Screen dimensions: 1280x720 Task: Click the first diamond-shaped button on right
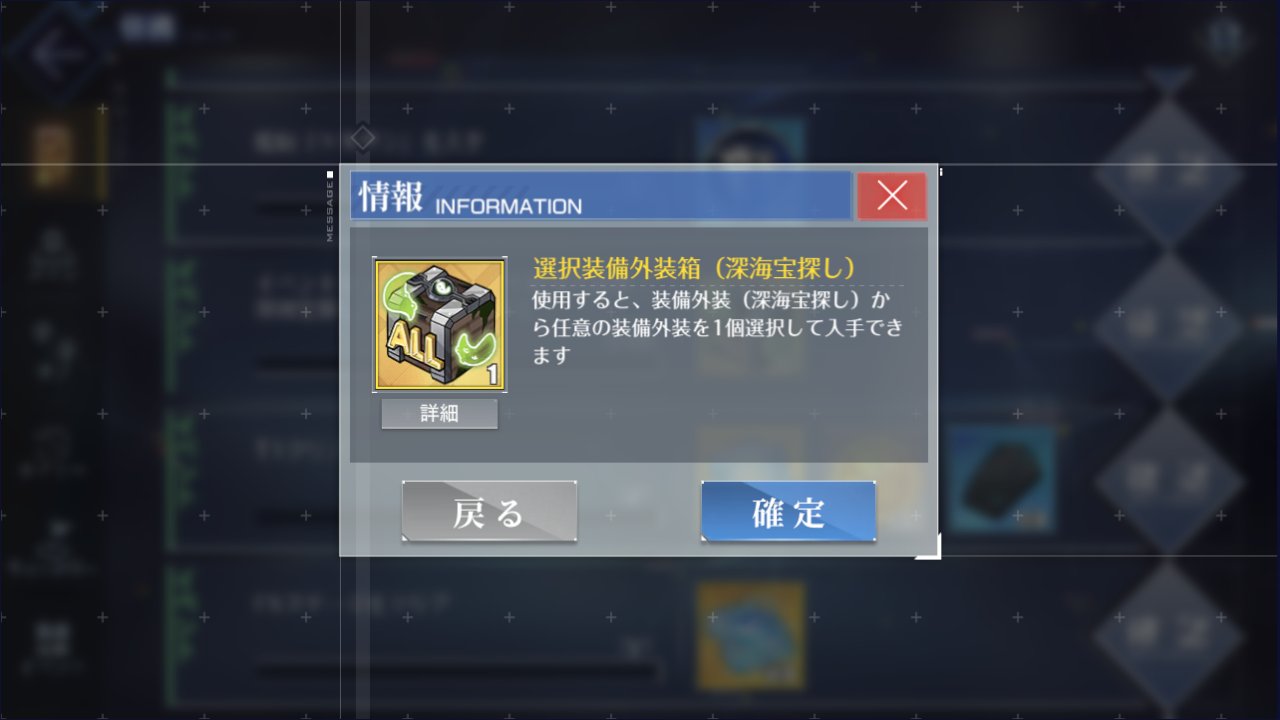1170,172
